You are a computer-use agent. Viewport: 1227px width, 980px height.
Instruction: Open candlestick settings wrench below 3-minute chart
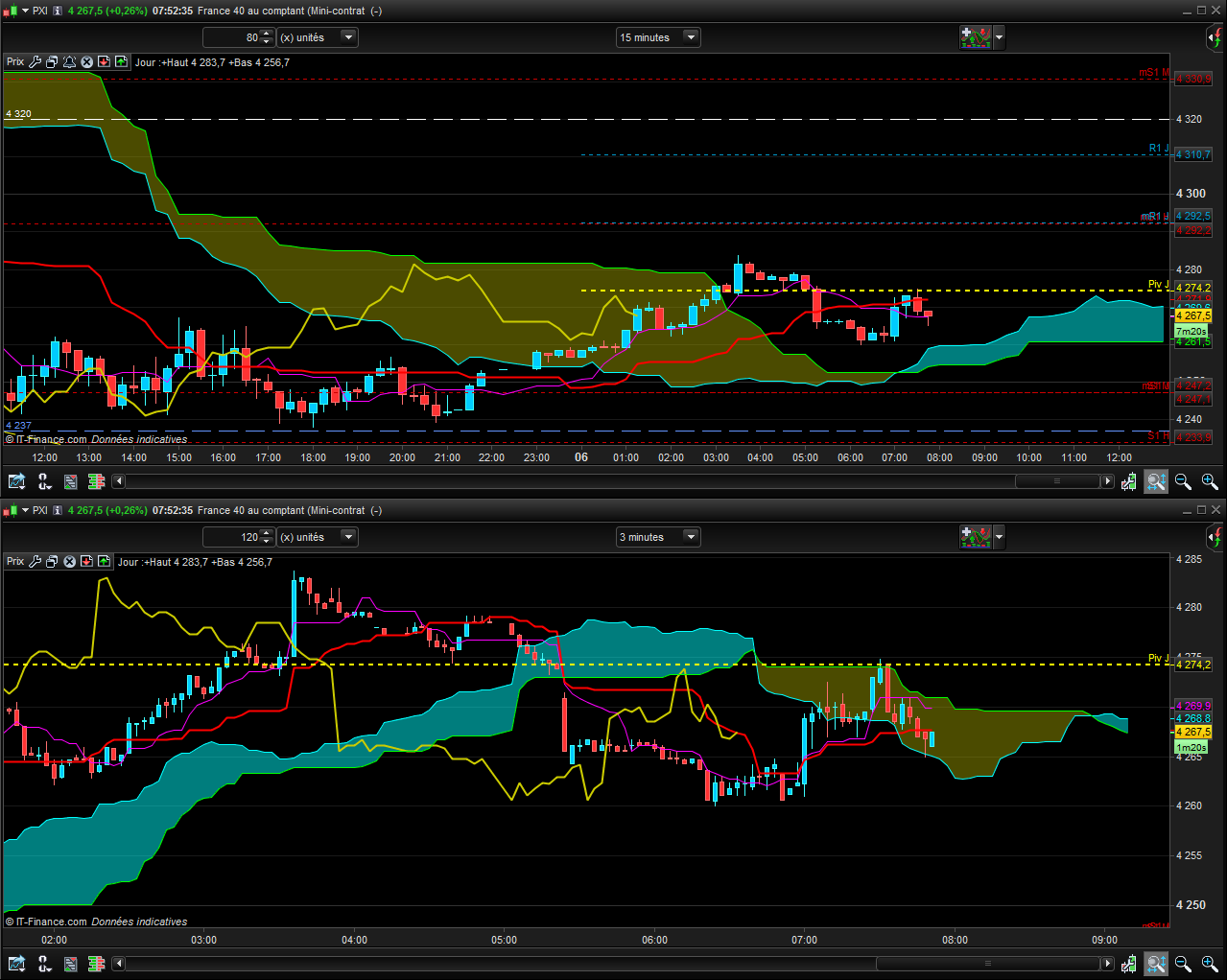pyautogui.click(x=1129, y=964)
